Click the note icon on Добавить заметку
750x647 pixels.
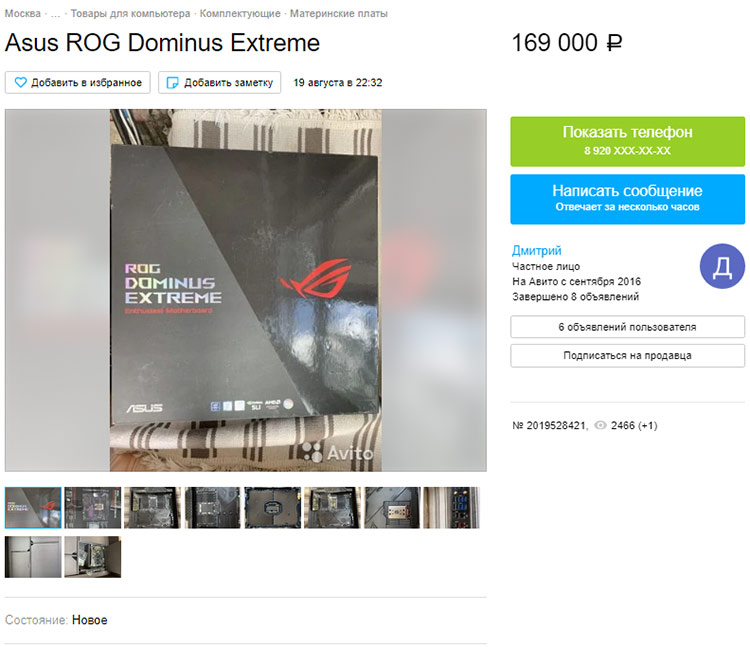pos(172,83)
